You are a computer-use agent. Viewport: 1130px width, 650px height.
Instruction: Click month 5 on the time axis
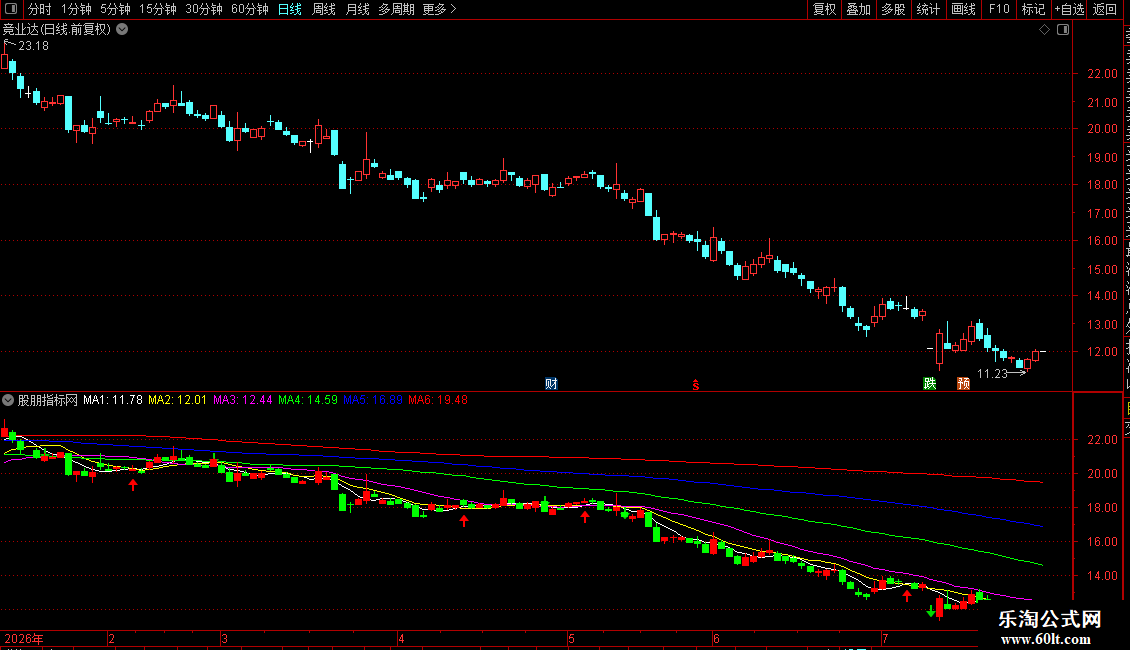(x=571, y=638)
